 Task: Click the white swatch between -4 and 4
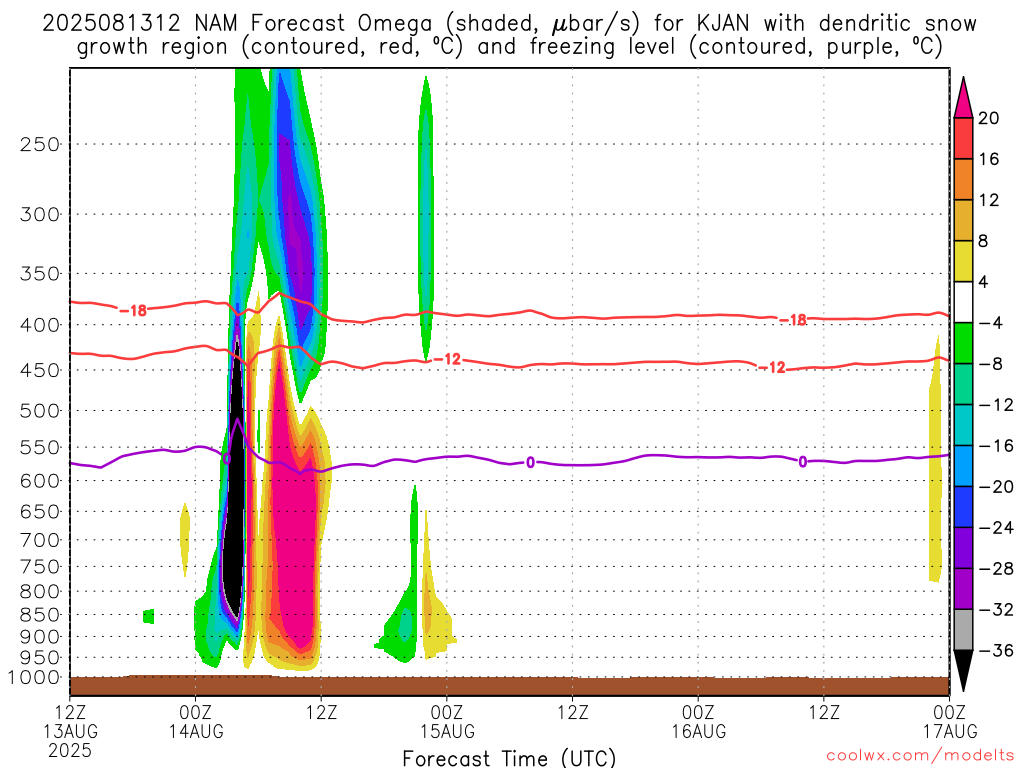click(x=963, y=302)
